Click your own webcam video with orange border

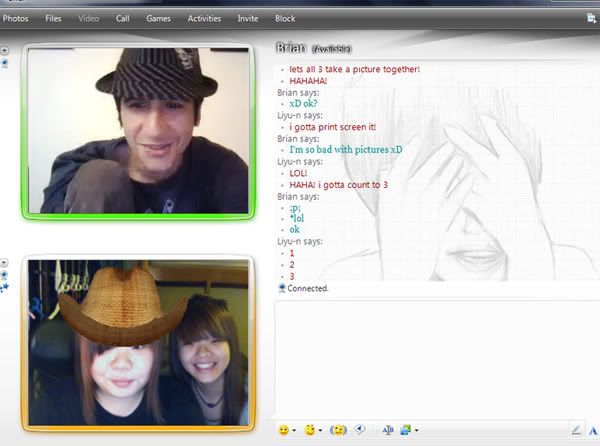tap(138, 343)
